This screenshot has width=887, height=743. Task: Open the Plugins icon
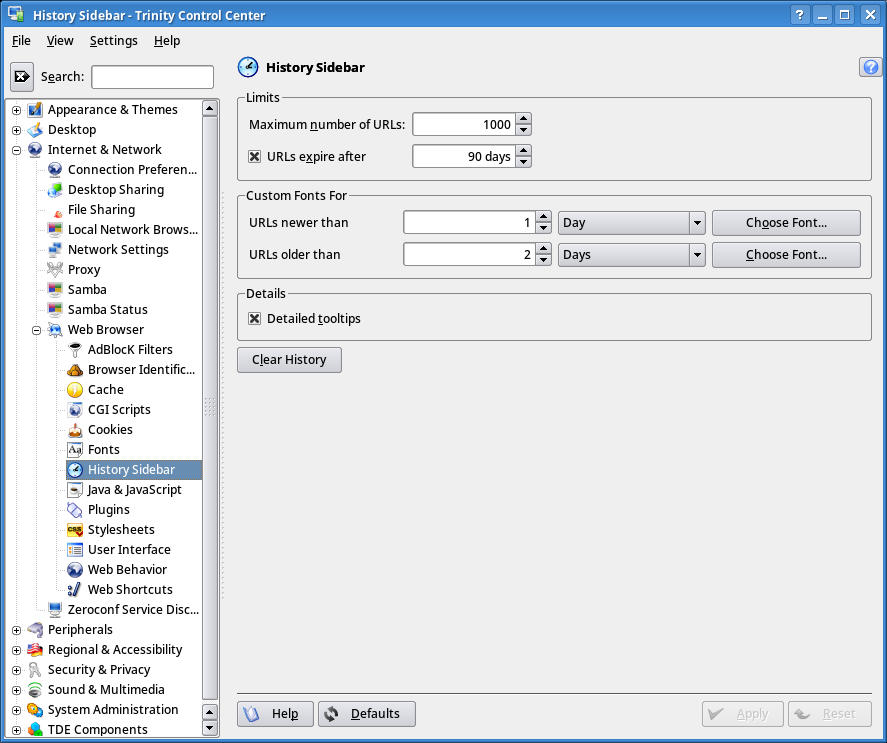[x=75, y=509]
